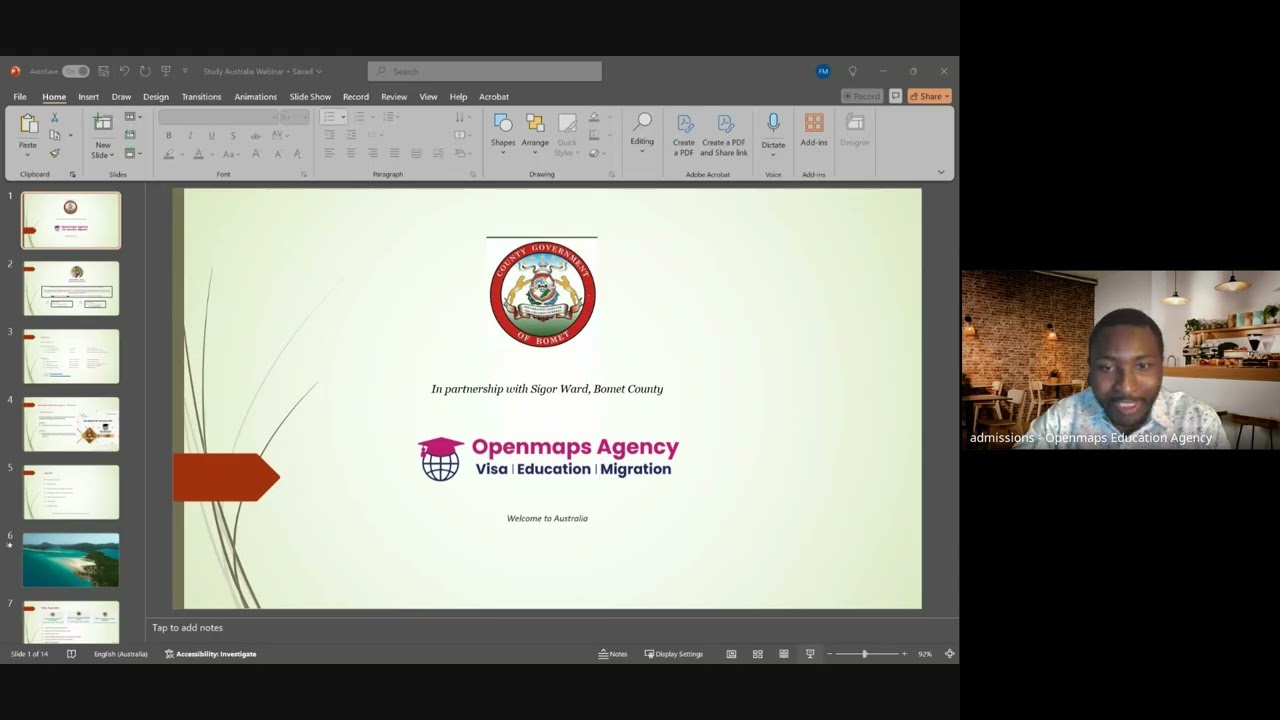
Task: Pick the text highlight color
Action: pyautogui.click(x=171, y=154)
